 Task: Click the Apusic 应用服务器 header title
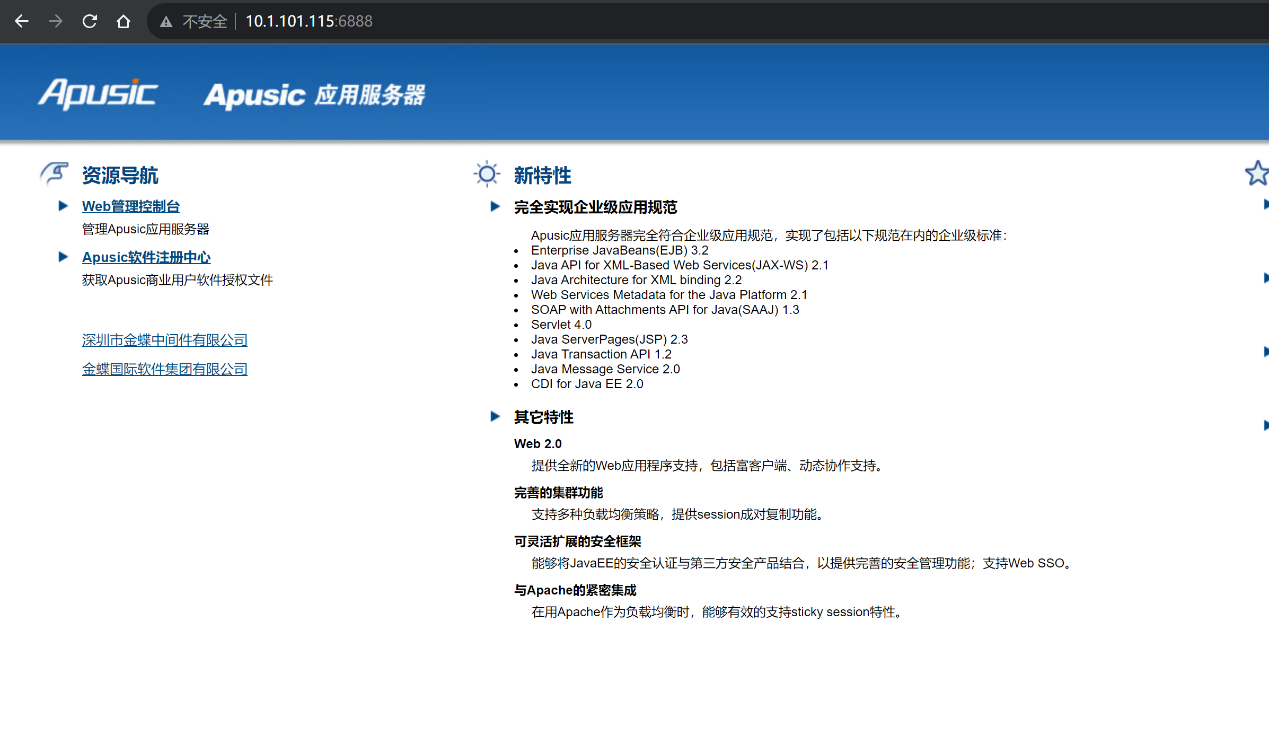pos(314,95)
